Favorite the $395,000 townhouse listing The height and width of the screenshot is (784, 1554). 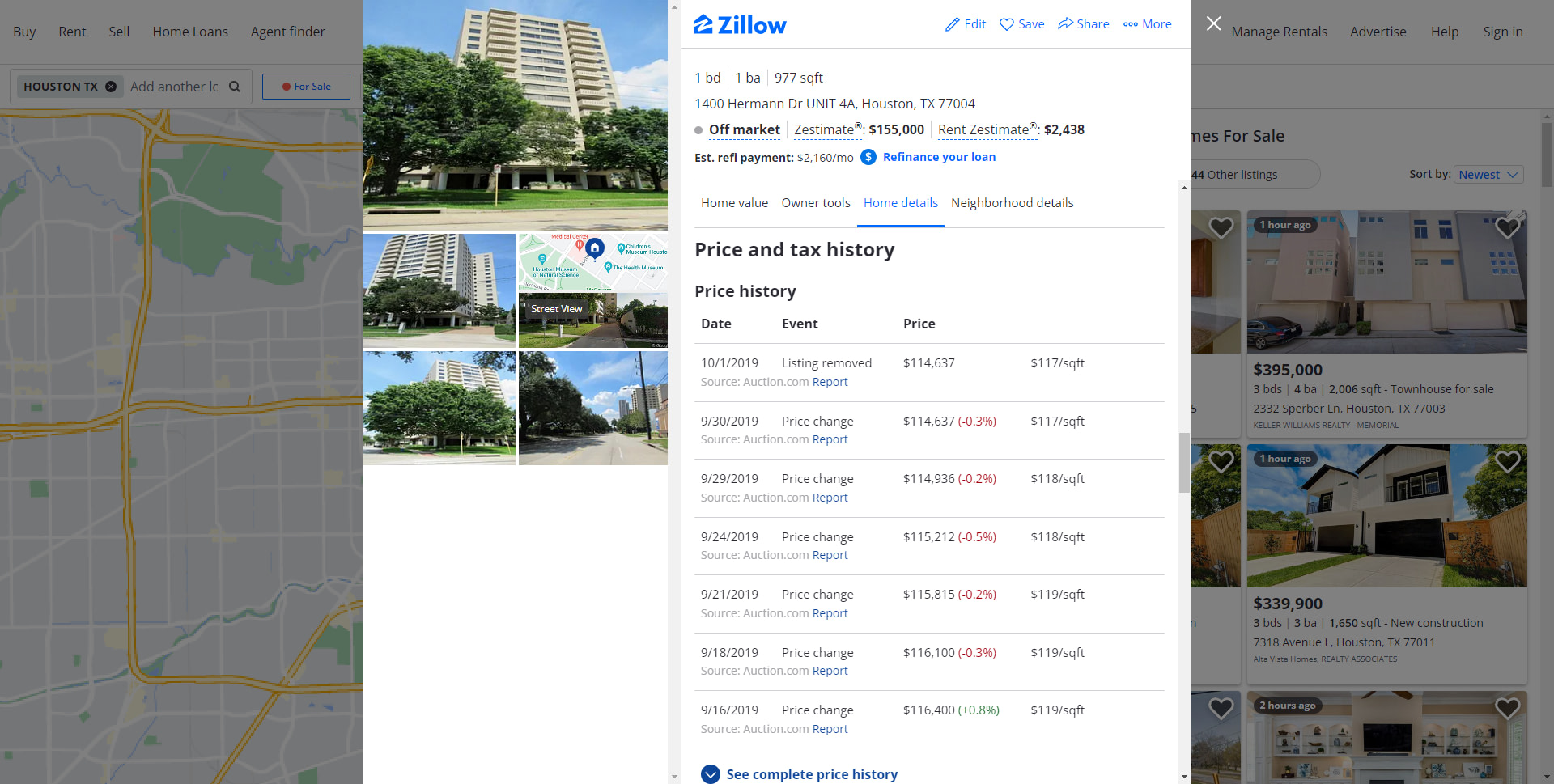(1507, 228)
